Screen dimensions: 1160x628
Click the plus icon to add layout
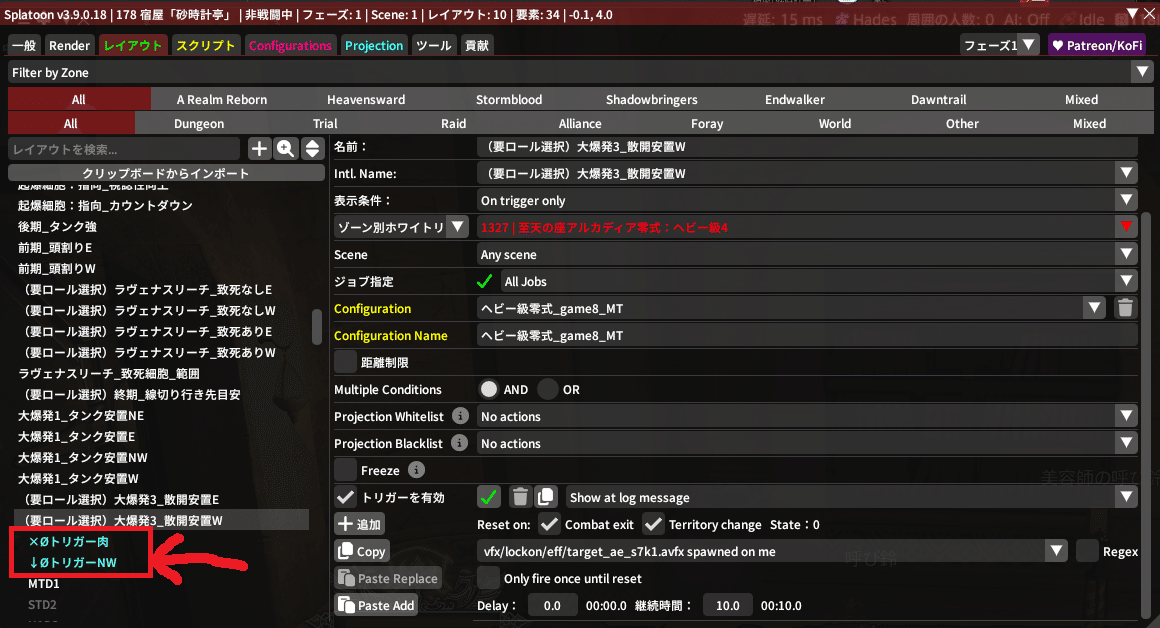click(x=259, y=149)
